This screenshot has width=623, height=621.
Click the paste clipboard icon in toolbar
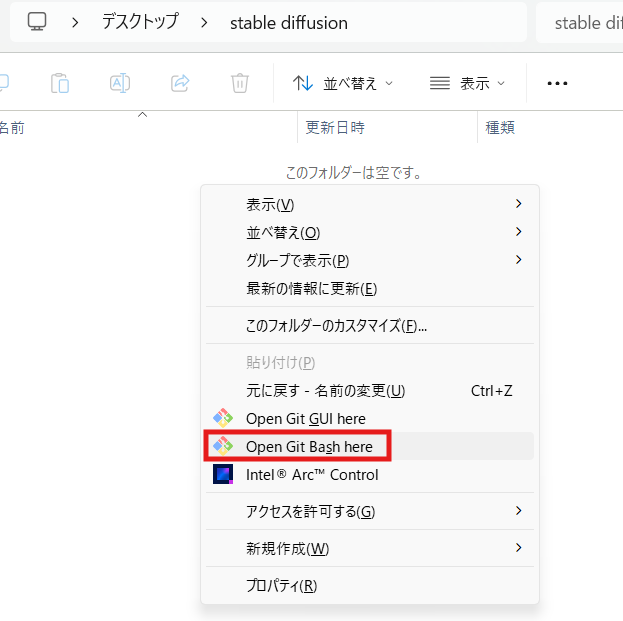60,83
